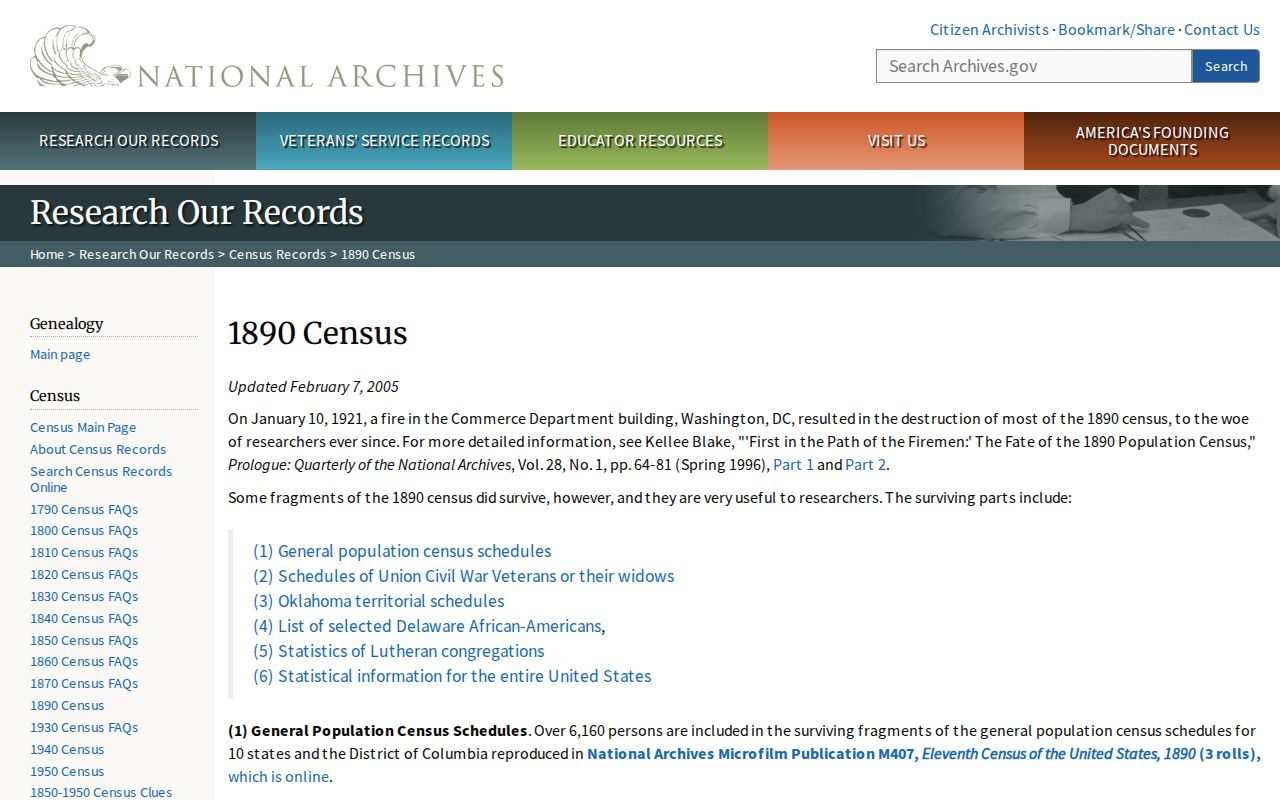Screen dimensions: 1280x800
Task: Click the blue Search button
Action: tap(1226, 66)
